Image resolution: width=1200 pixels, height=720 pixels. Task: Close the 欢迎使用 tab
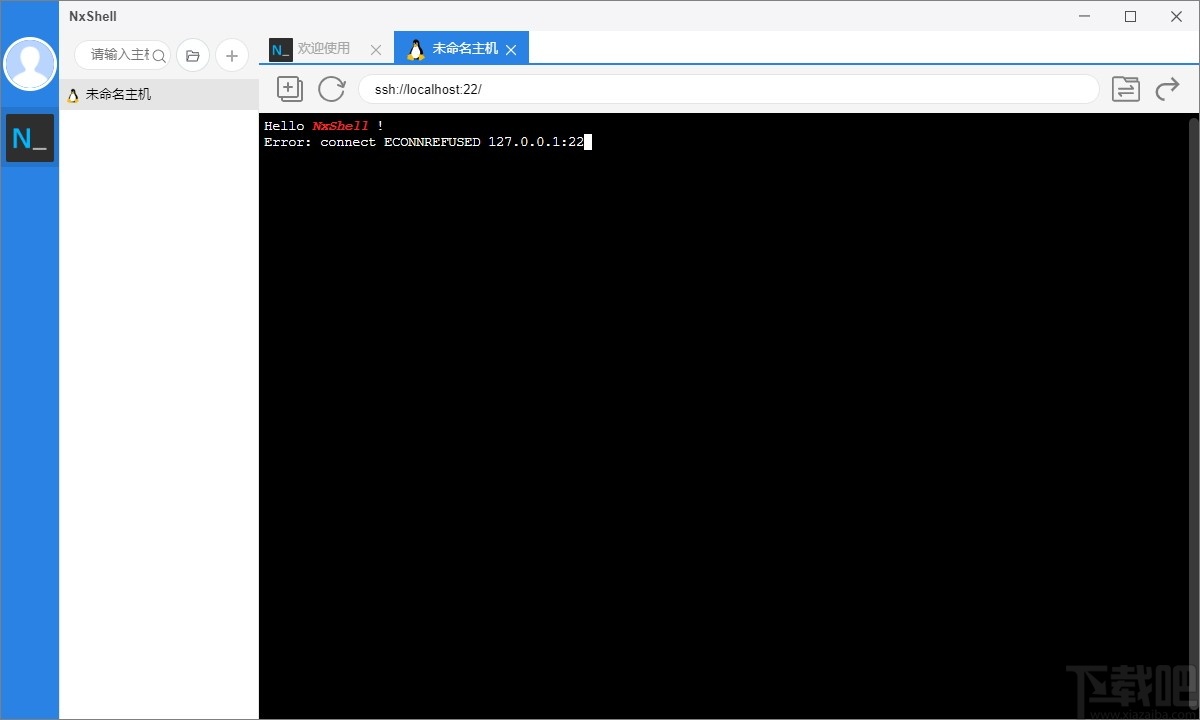point(376,49)
